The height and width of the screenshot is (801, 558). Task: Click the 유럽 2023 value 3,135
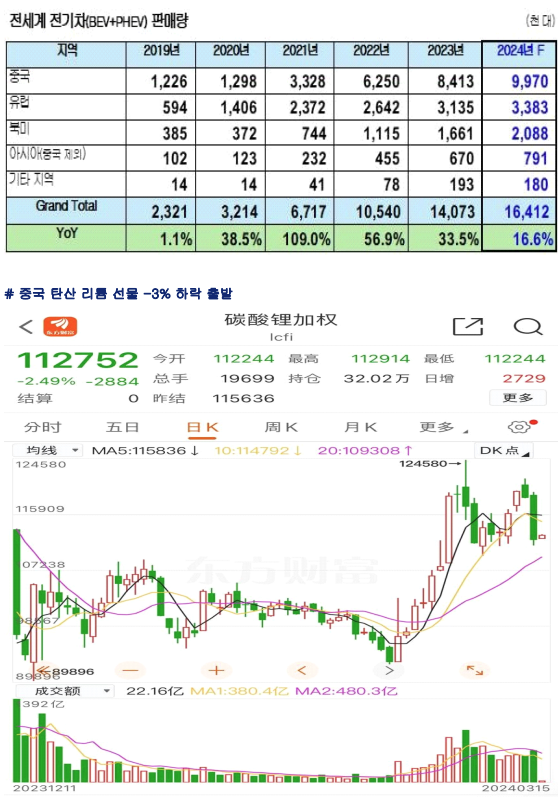coord(455,107)
